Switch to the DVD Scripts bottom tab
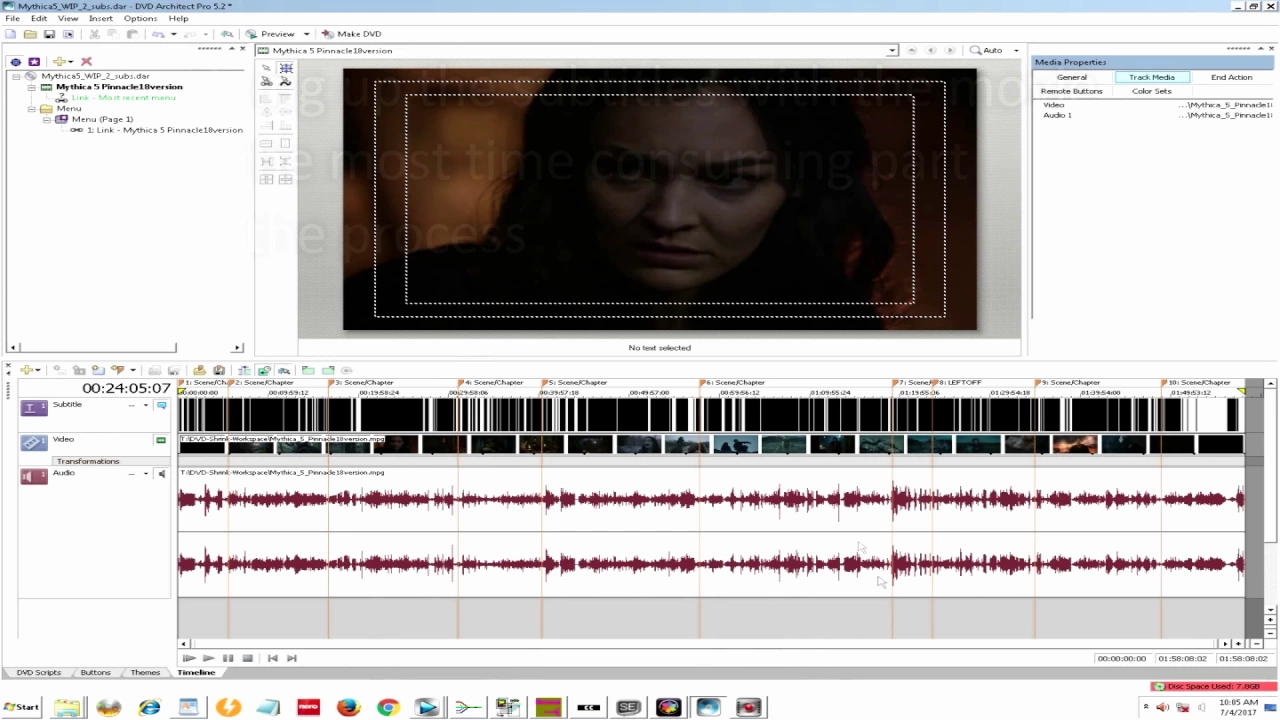Screen dimensions: 1280x720 39,673
